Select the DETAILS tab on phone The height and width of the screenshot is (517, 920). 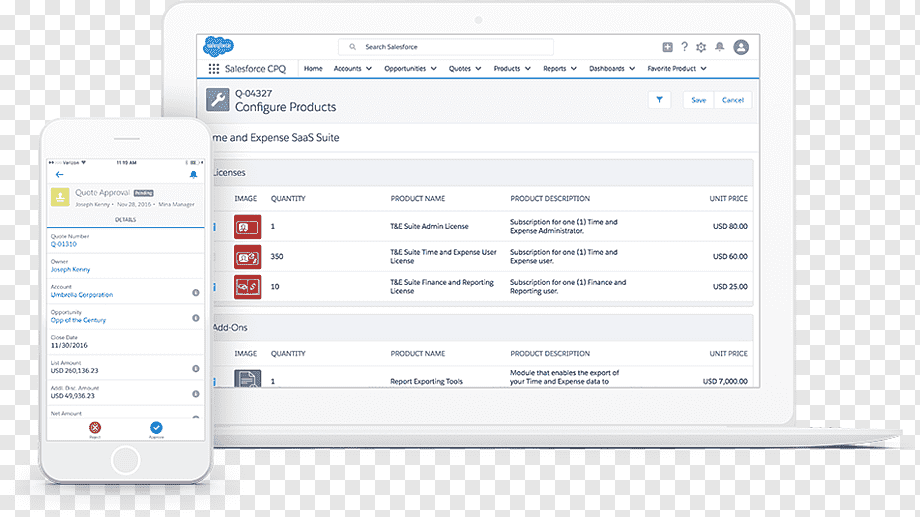[x=126, y=219]
